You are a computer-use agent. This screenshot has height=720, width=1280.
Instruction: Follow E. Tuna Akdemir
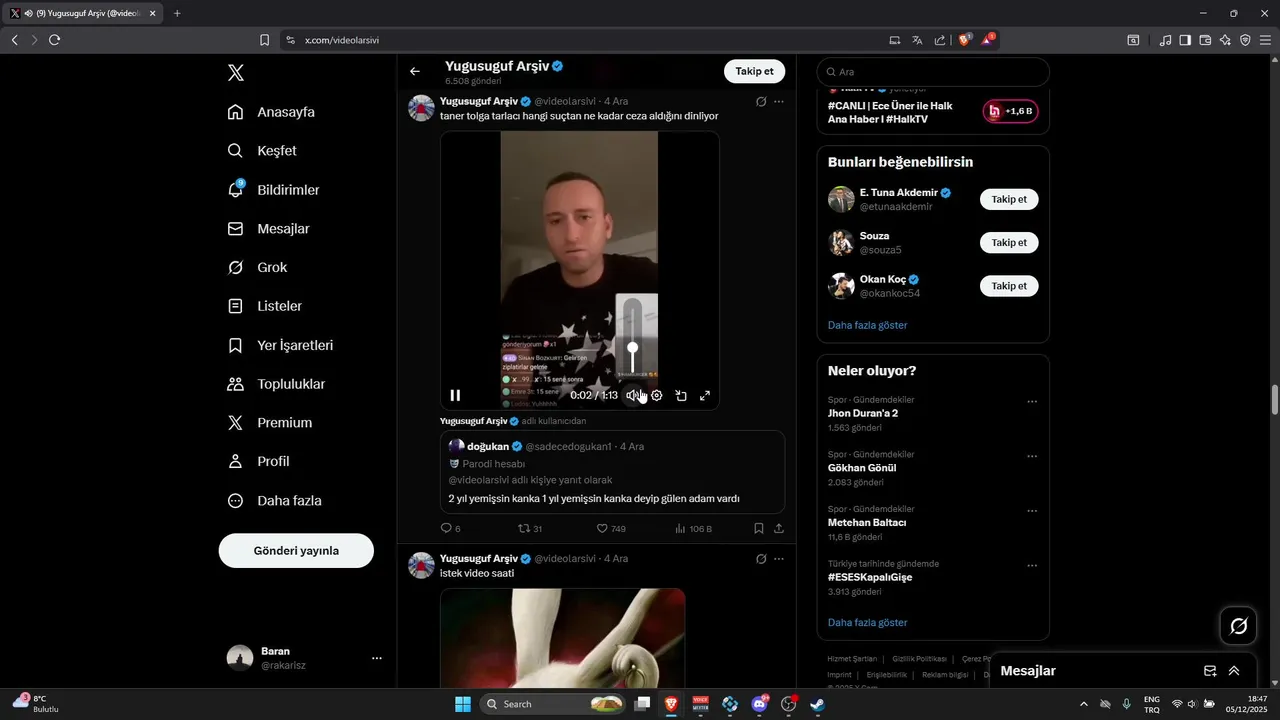click(x=1009, y=199)
